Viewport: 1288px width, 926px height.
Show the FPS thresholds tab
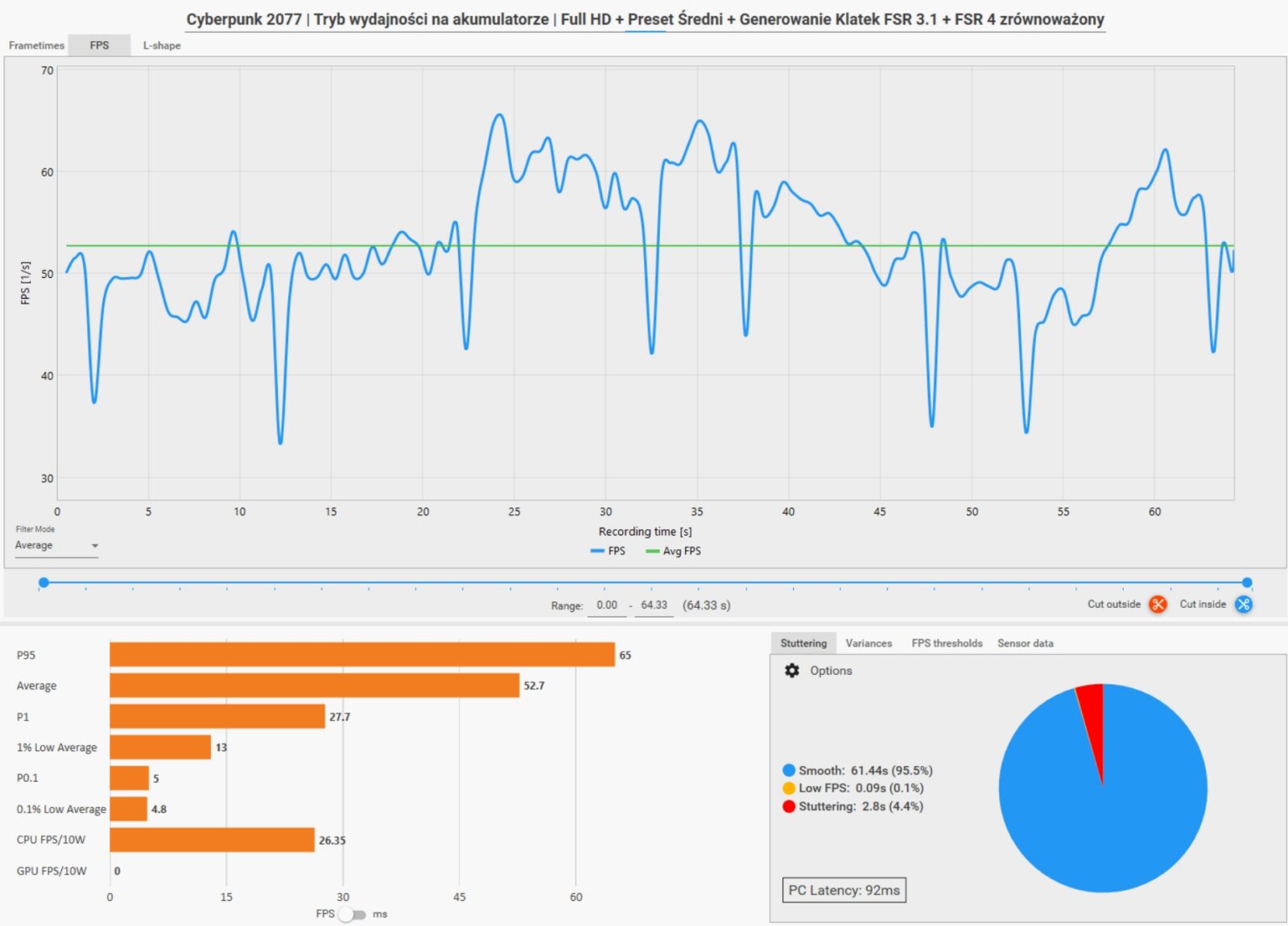click(x=947, y=643)
